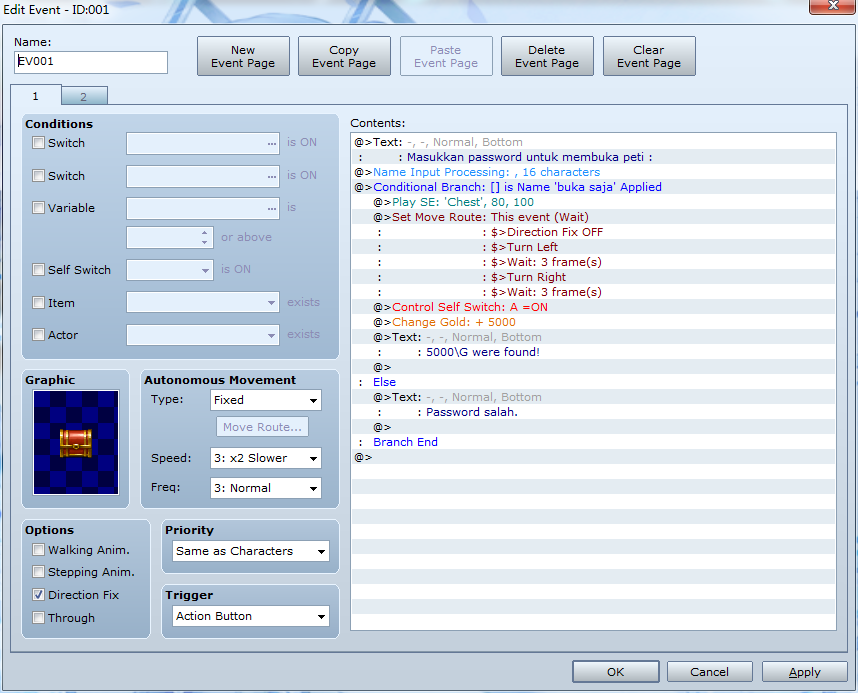Uncheck the Direction Fix option
Screen dimensions: 858x693
tap(38, 594)
